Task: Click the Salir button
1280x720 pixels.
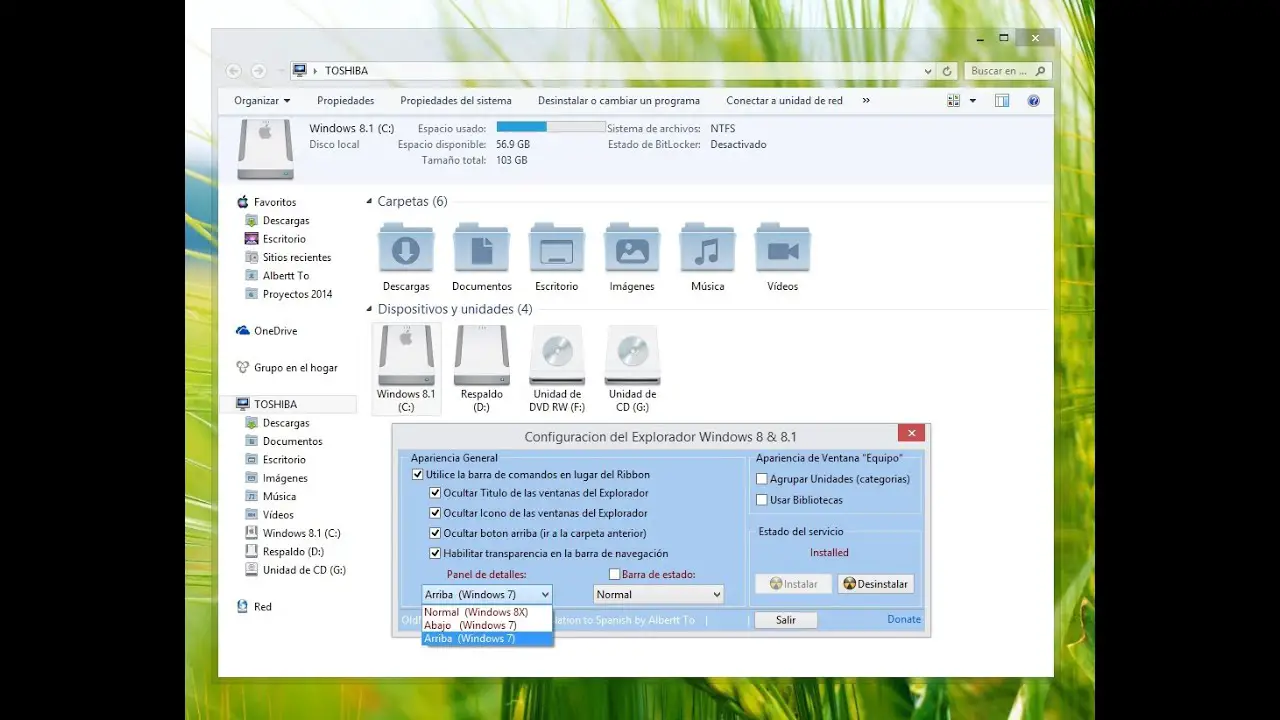Action: click(786, 620)
